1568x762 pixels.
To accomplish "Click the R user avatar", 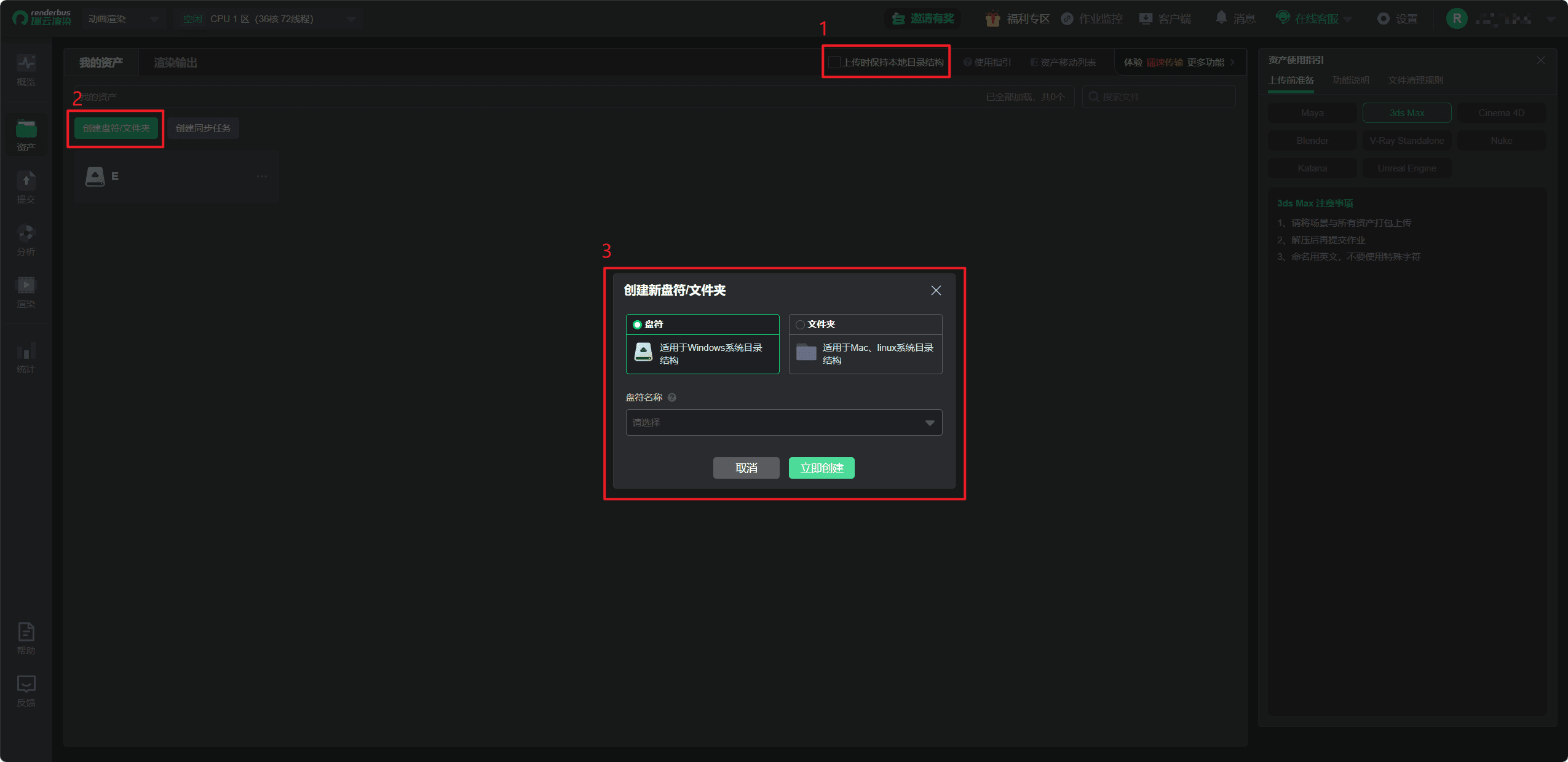I will point(1457,19).
